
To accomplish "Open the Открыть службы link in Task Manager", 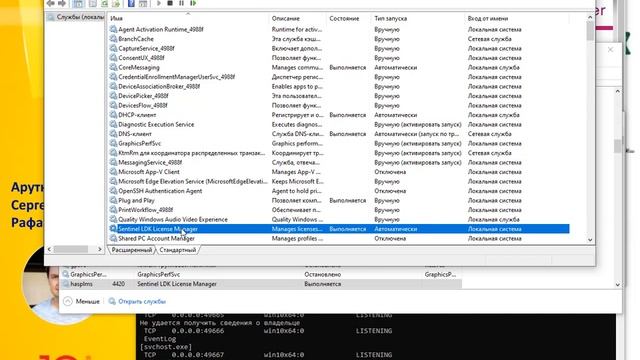I will point(142,302).
